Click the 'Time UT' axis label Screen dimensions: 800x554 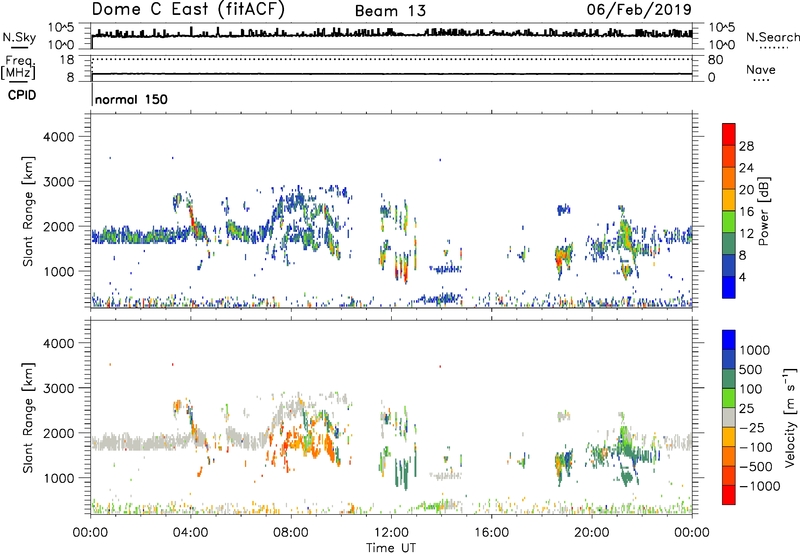pyautogui.click(x=391, y=548)
